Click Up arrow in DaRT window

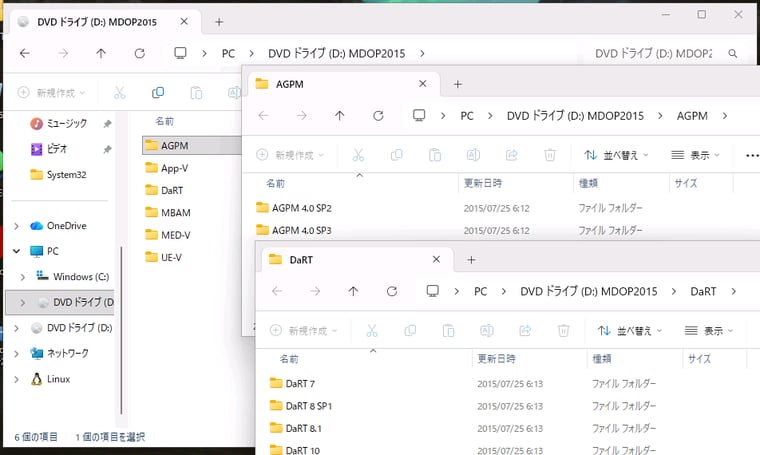click(x=353, y=291)
